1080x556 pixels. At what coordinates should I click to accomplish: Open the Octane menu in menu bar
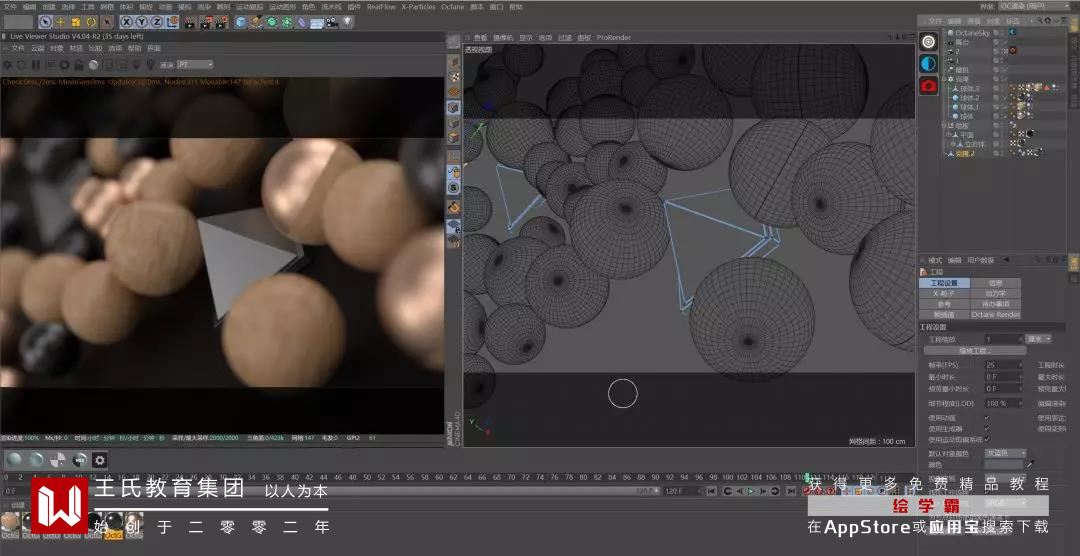point(453,6)
